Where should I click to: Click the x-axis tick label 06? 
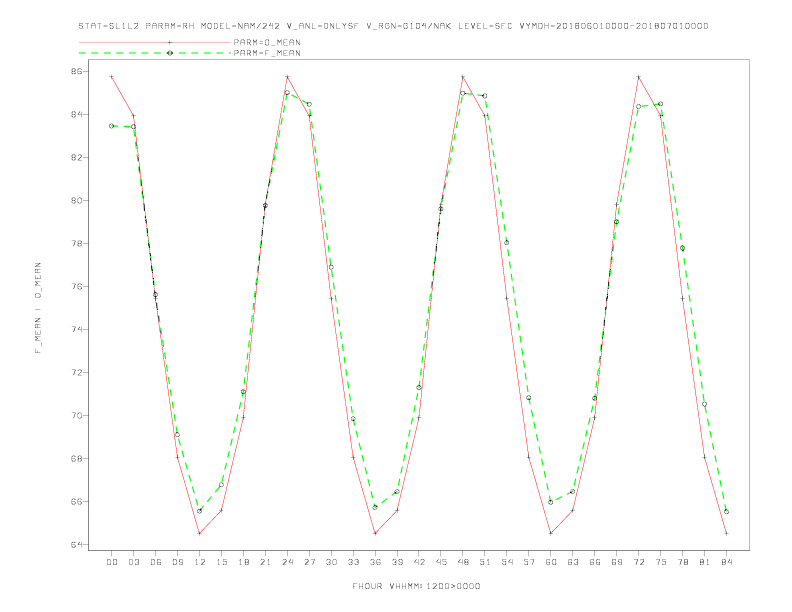[x=156, y=562]
